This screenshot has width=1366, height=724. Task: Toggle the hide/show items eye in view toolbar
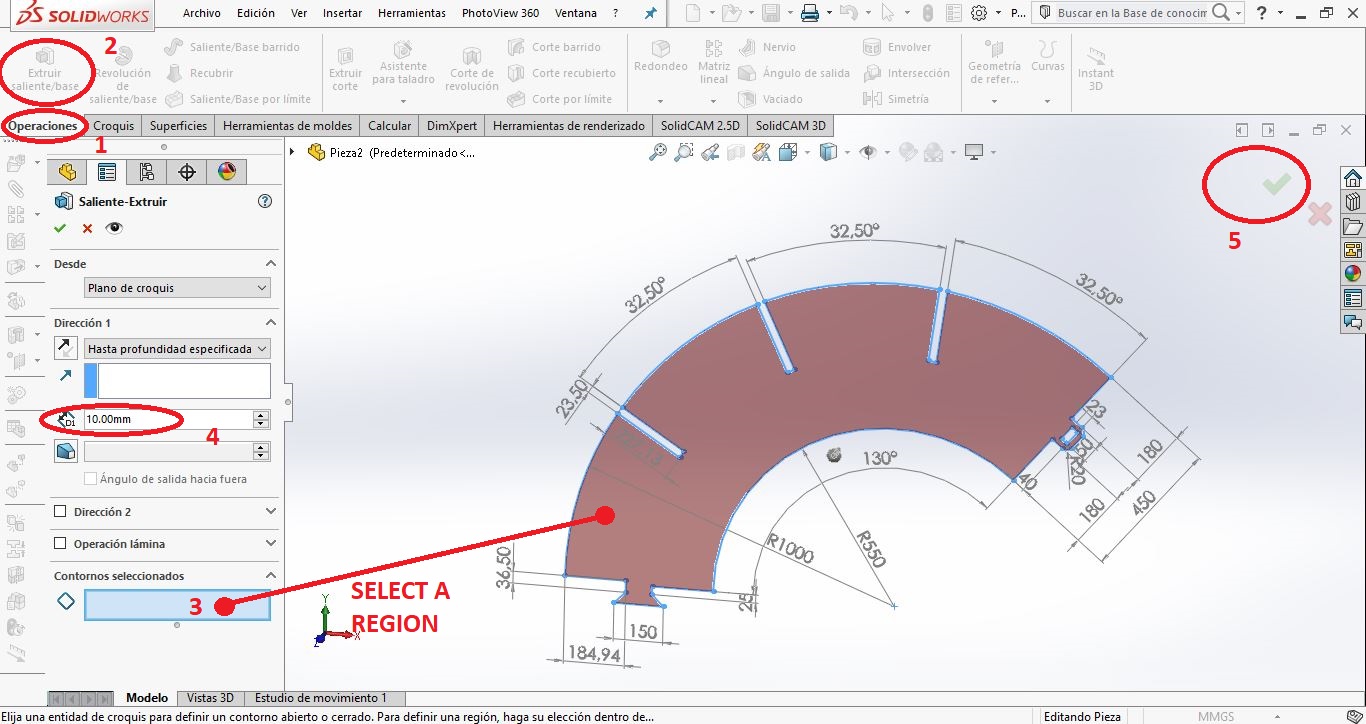pyautogui.click(x=868, y=152)
